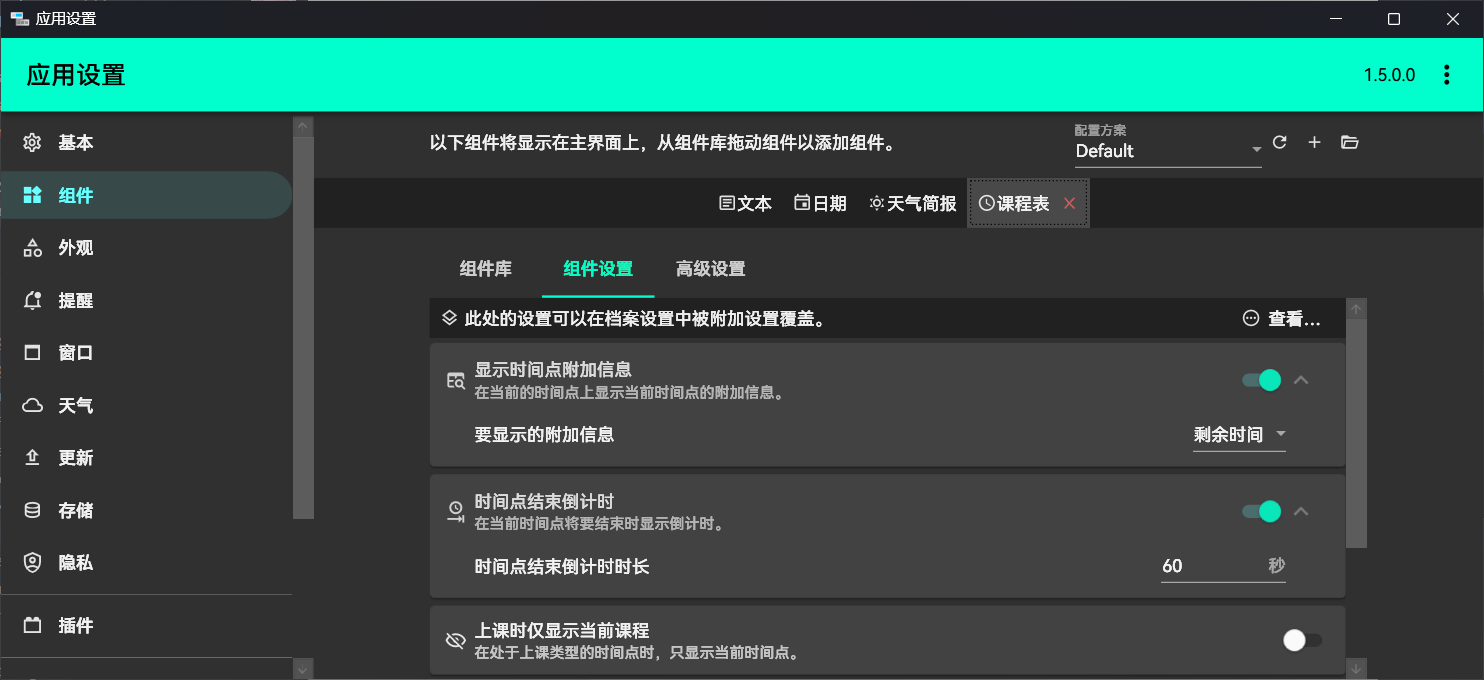This screenshot has width=1484, height=680.
Task: Open the 提醒 notification settings page
Action: (x=75, y=300)
